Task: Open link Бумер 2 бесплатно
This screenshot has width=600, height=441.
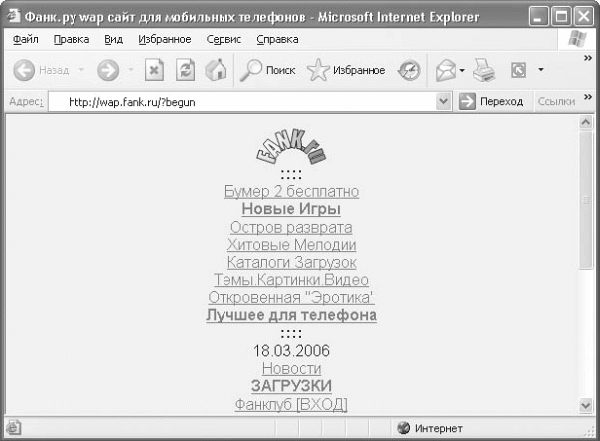Action: coord(291,191)
